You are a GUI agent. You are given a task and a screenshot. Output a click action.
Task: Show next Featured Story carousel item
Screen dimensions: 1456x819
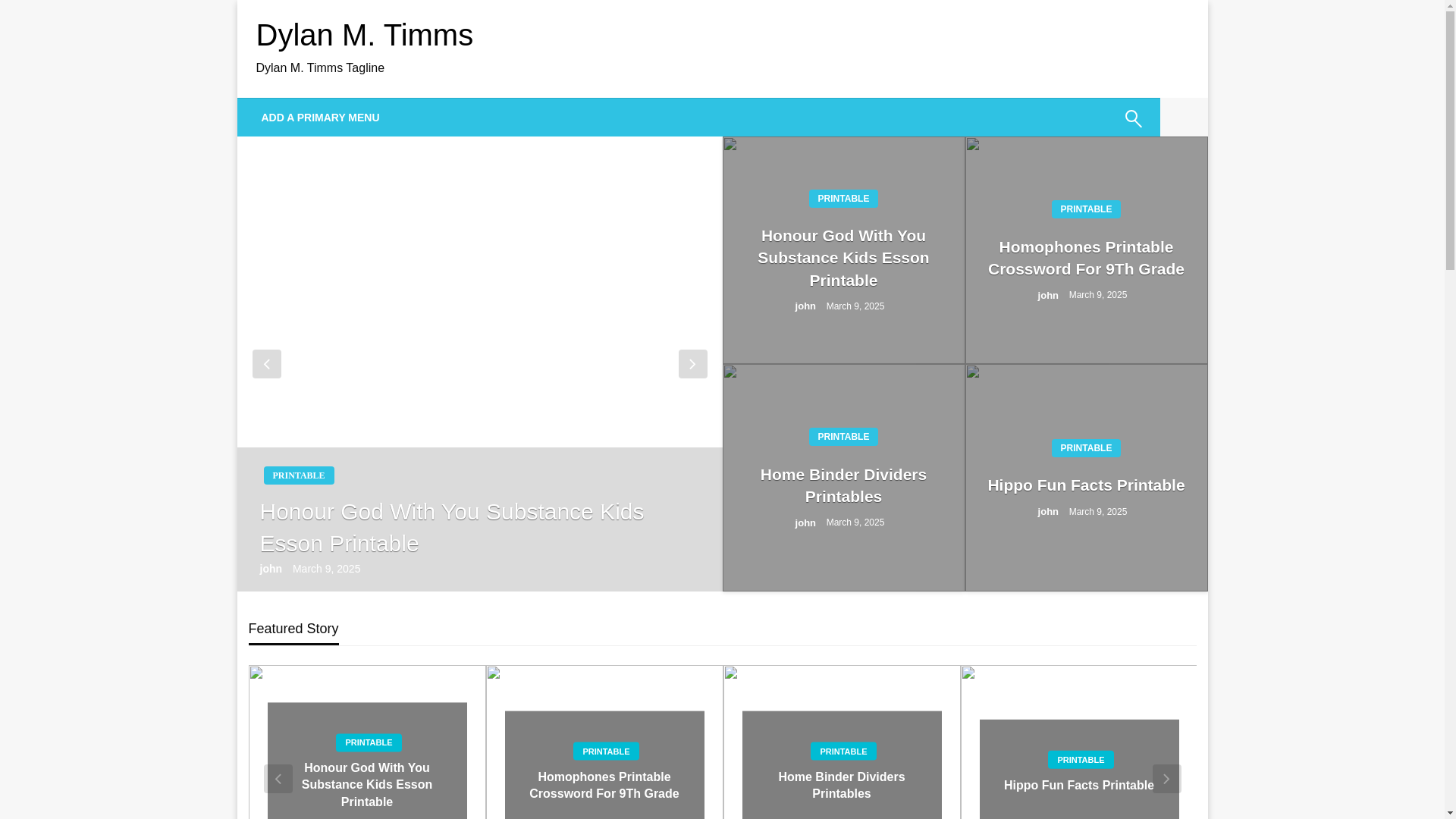[x=1166, y=779]
